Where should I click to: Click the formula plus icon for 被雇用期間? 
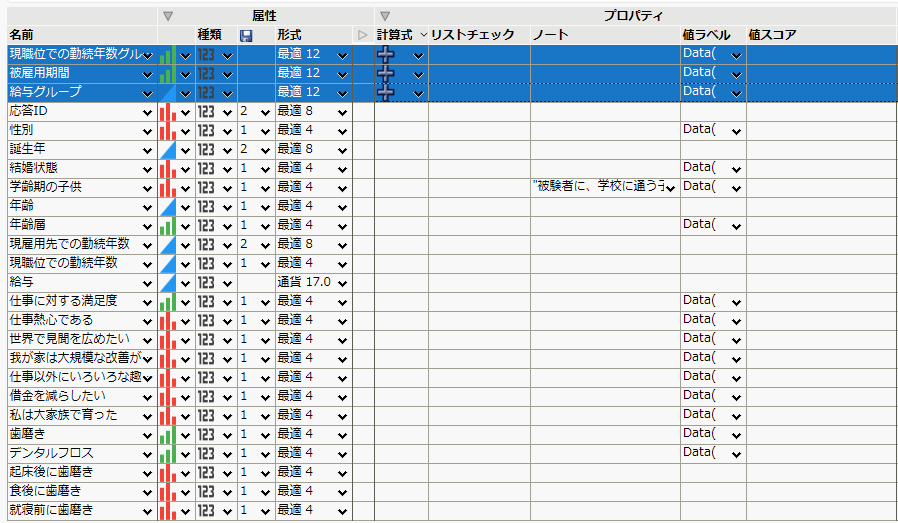(x=385, y=74)
